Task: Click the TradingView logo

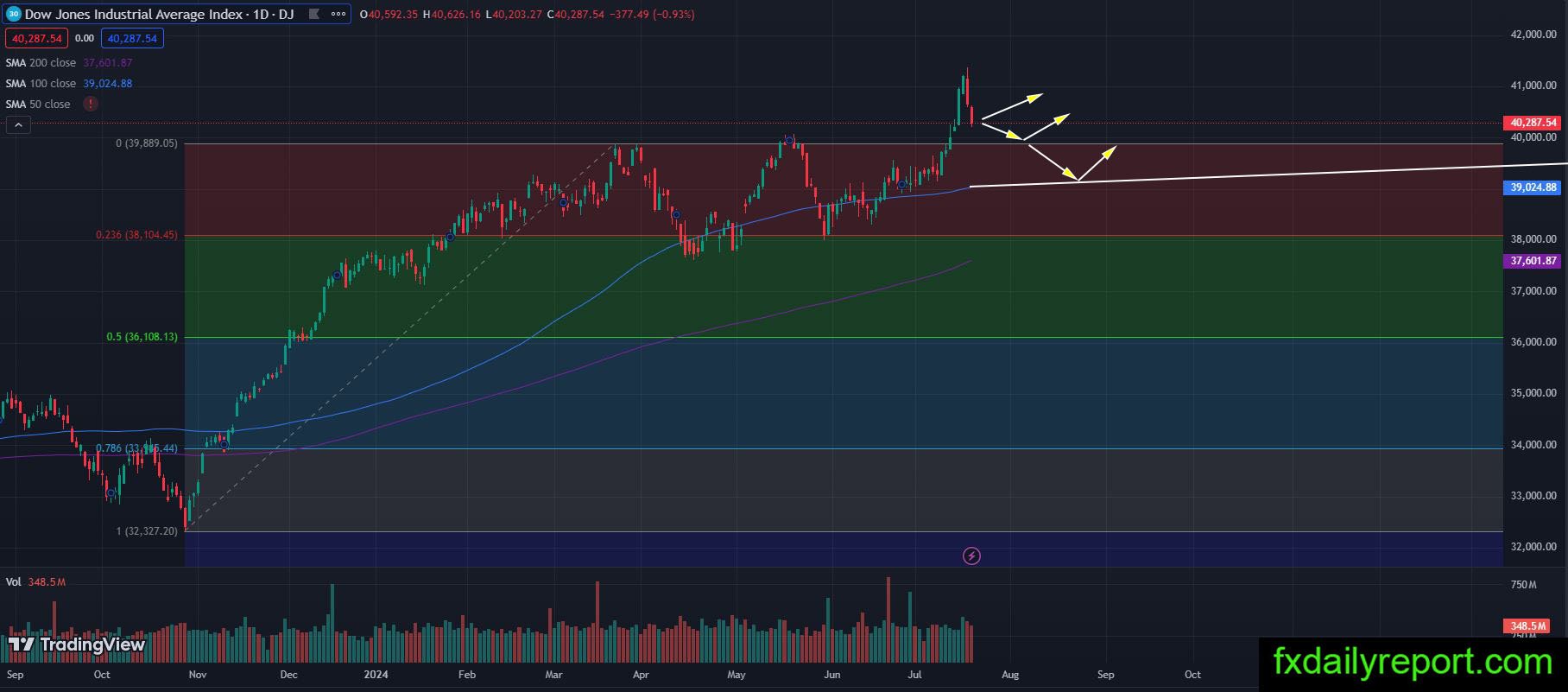Action: coord(77,644)
